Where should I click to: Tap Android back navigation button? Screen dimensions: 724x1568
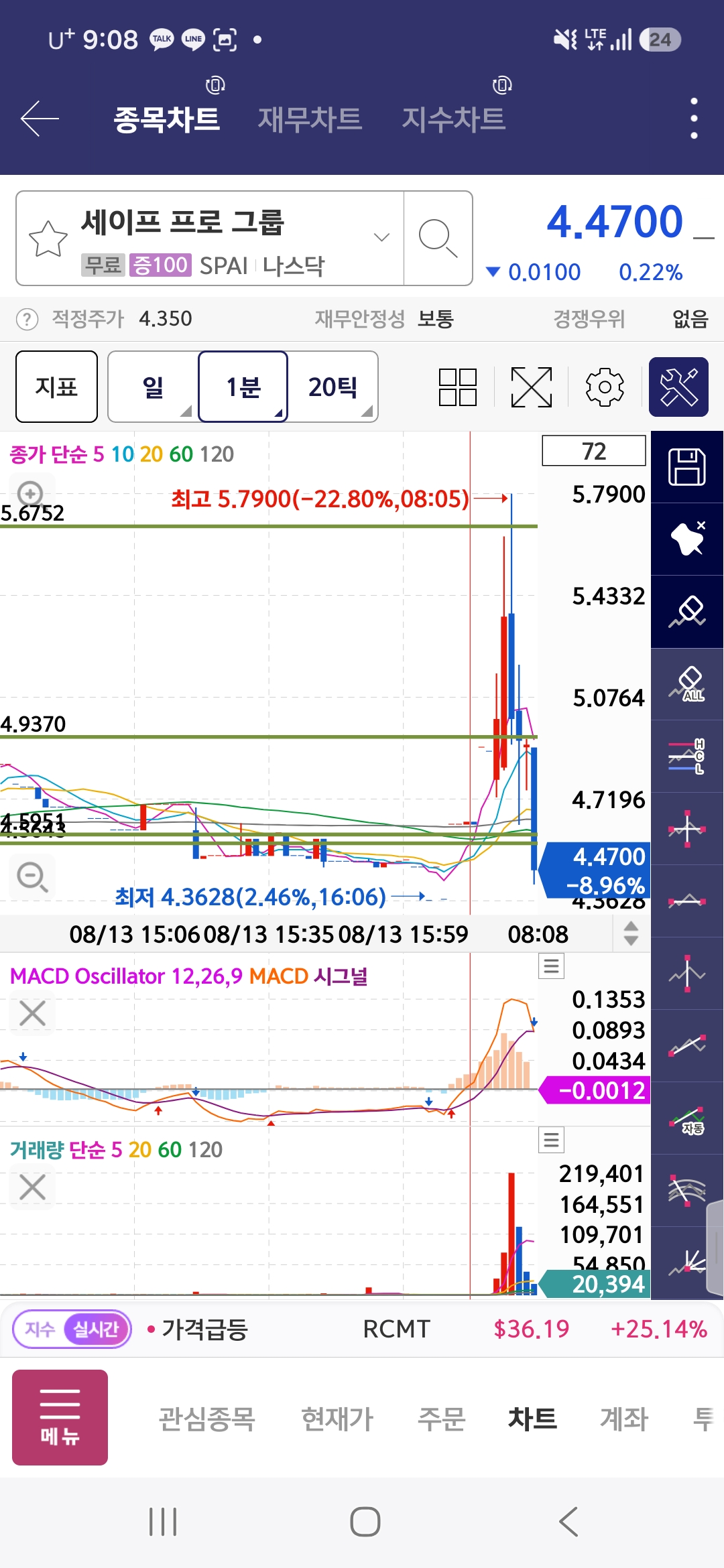568,1521
